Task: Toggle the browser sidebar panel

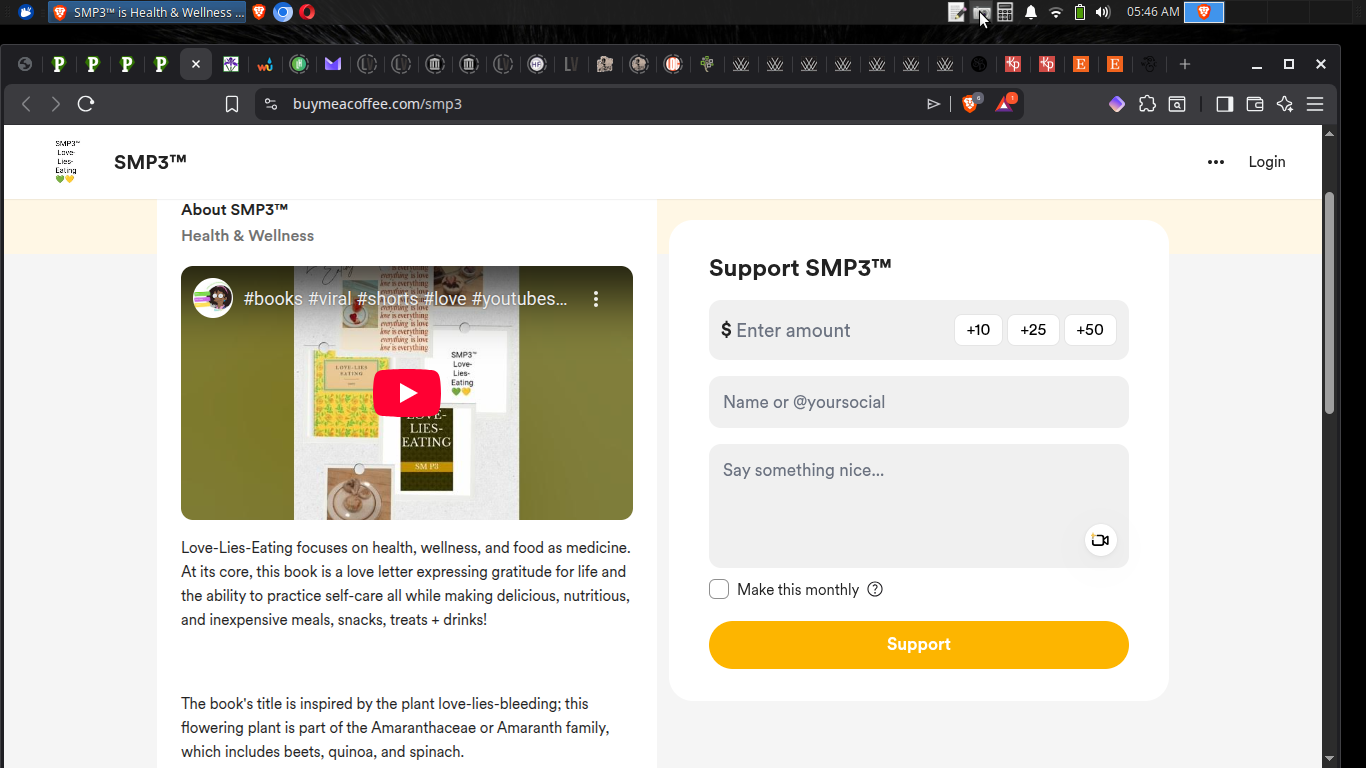Action: [1224, 104]
